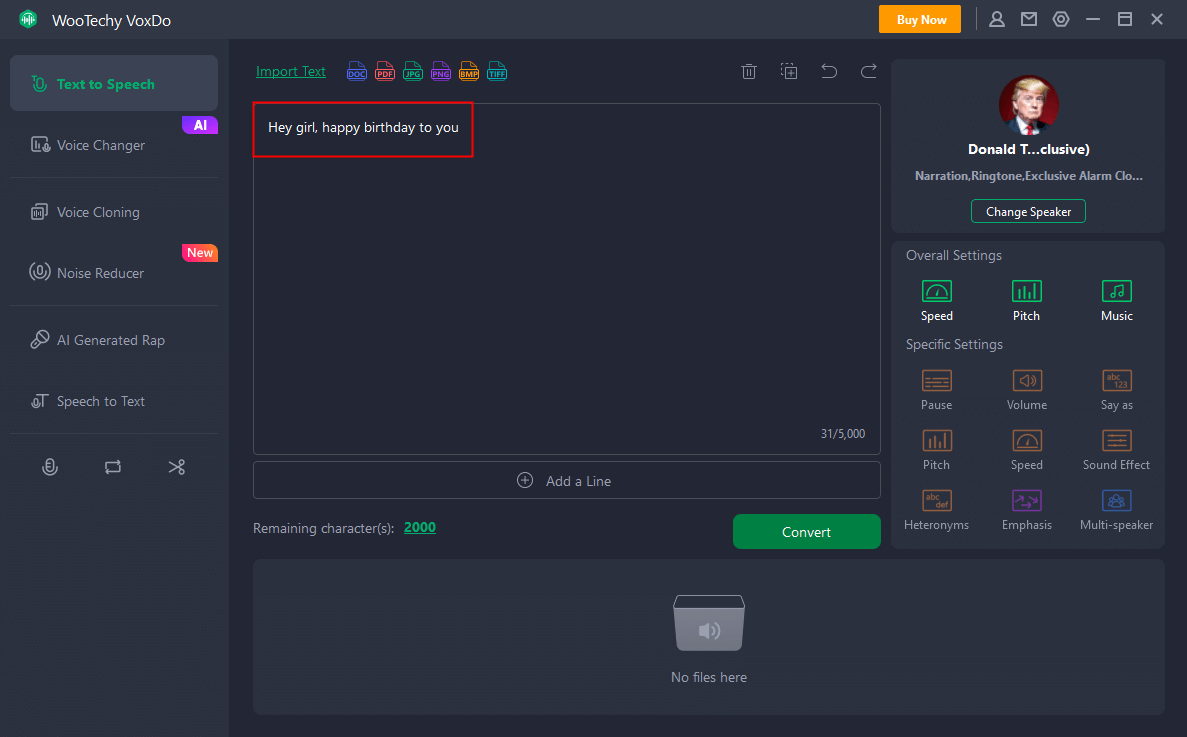
Task: Open overall Speed setting
Action: click(x=937, y=300)
